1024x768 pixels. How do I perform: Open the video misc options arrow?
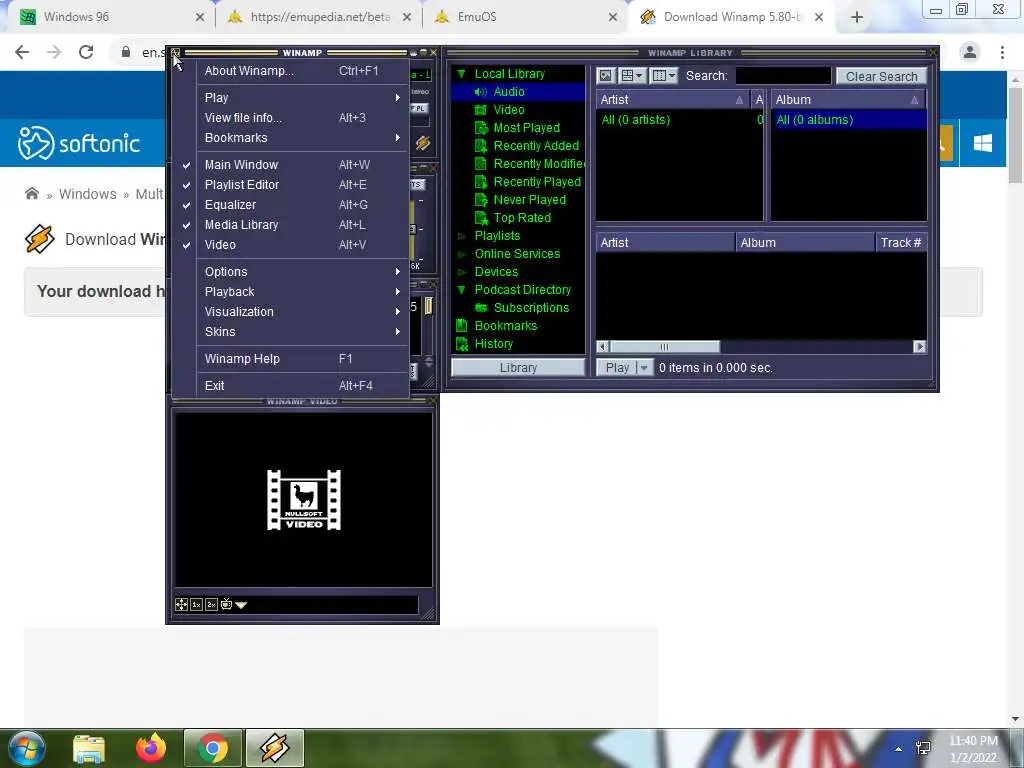coord(241,605)
